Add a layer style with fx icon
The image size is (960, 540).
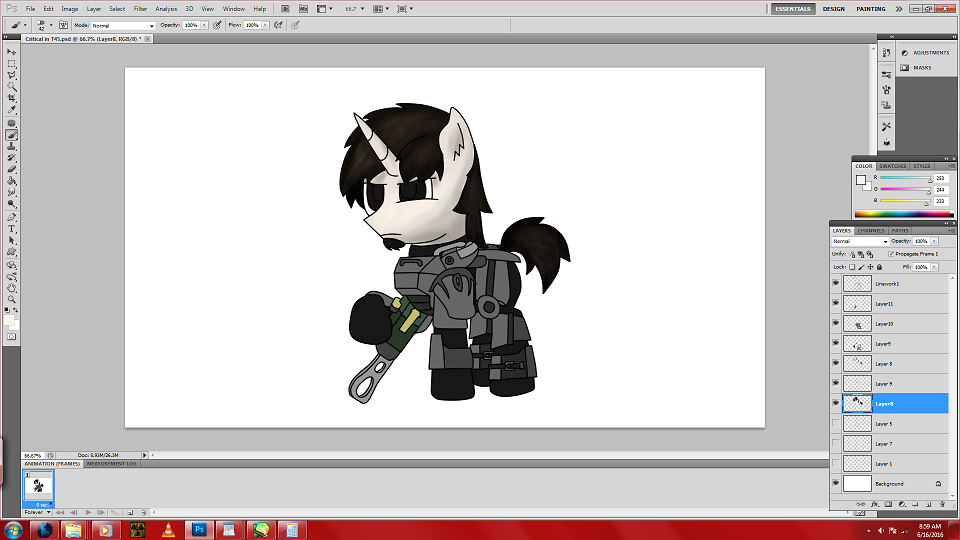[875, 504]
